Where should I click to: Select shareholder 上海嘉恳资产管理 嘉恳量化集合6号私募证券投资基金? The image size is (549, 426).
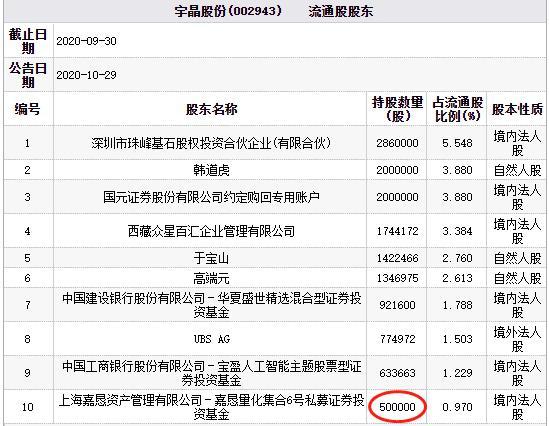pyautogui.click(x=211, y=407)
